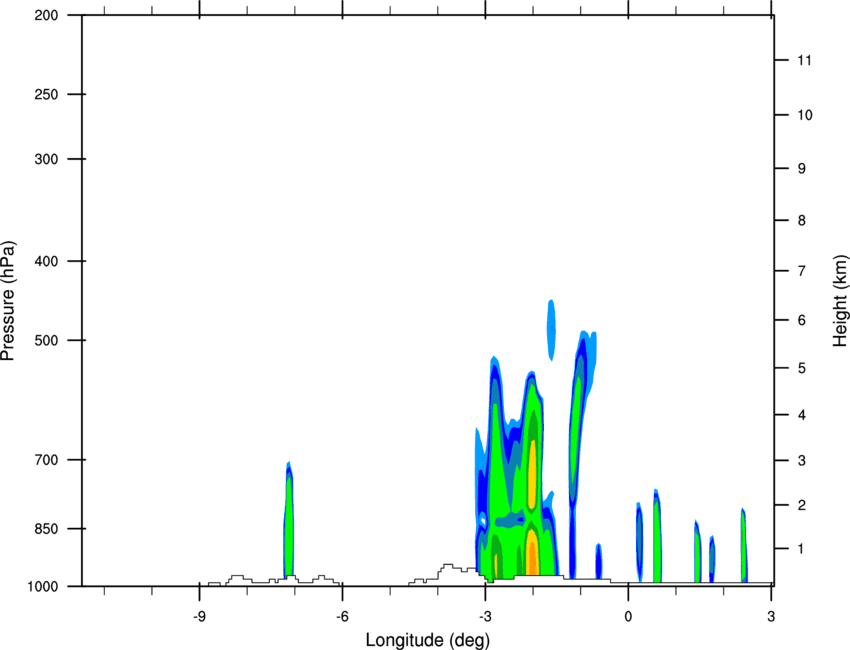
Task: Click the 5 km height label
Action: 802,368
